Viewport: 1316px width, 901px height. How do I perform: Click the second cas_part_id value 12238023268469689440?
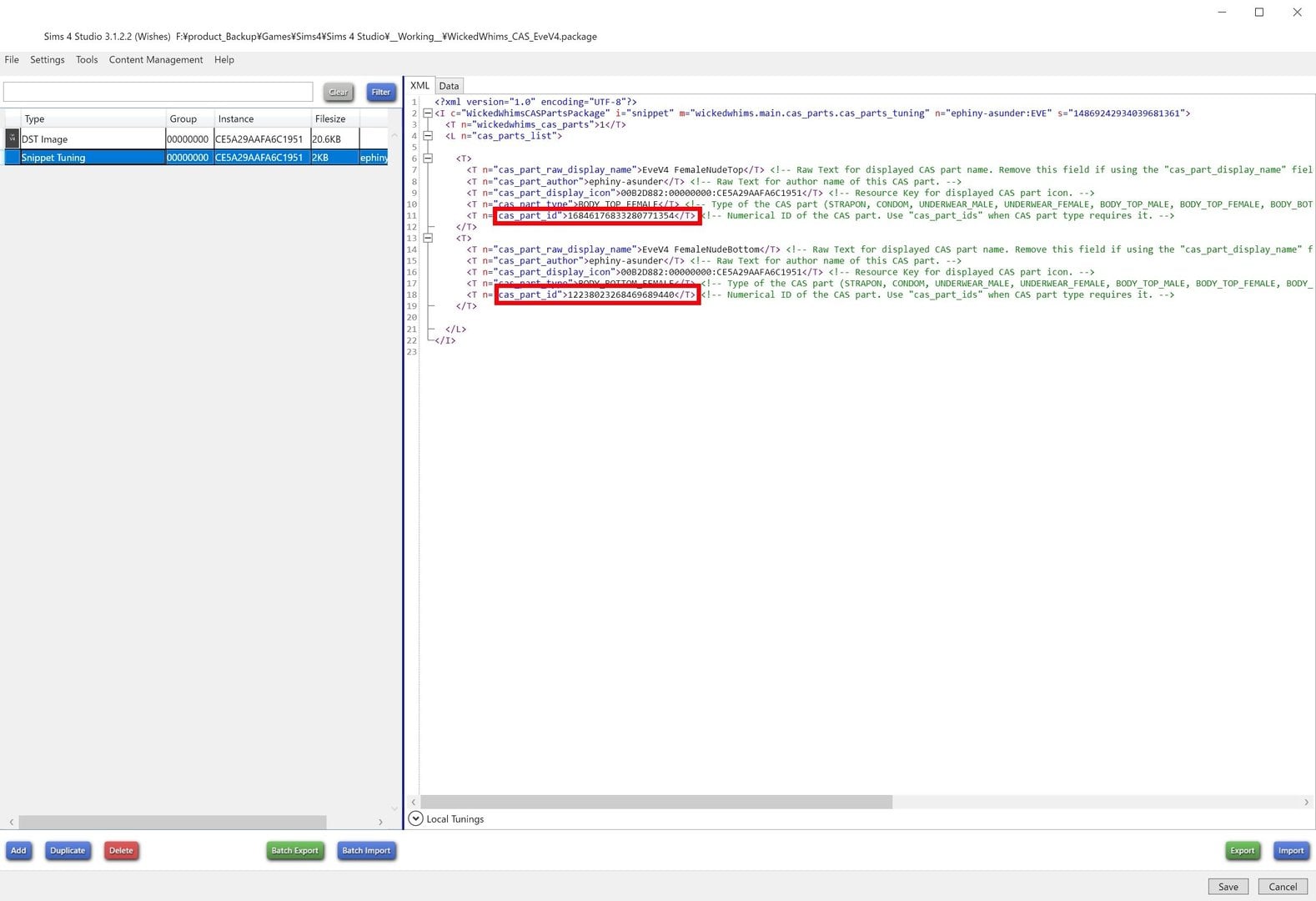[x=620, y=295]
